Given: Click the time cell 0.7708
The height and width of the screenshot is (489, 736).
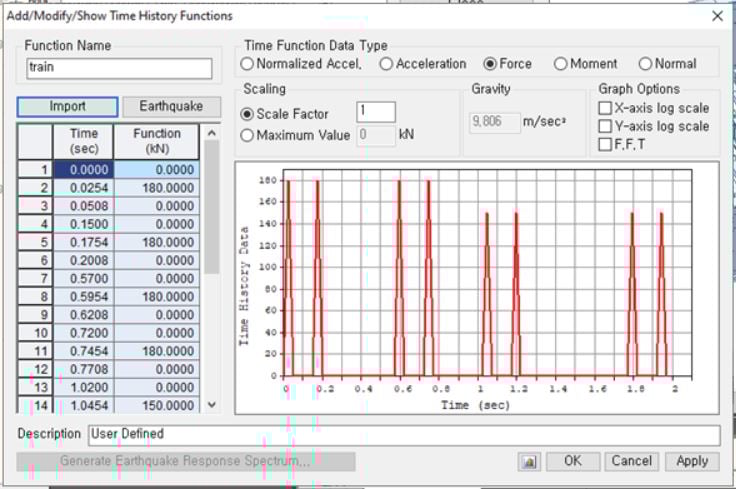Looking at the screenshot, I should (84, 369).
